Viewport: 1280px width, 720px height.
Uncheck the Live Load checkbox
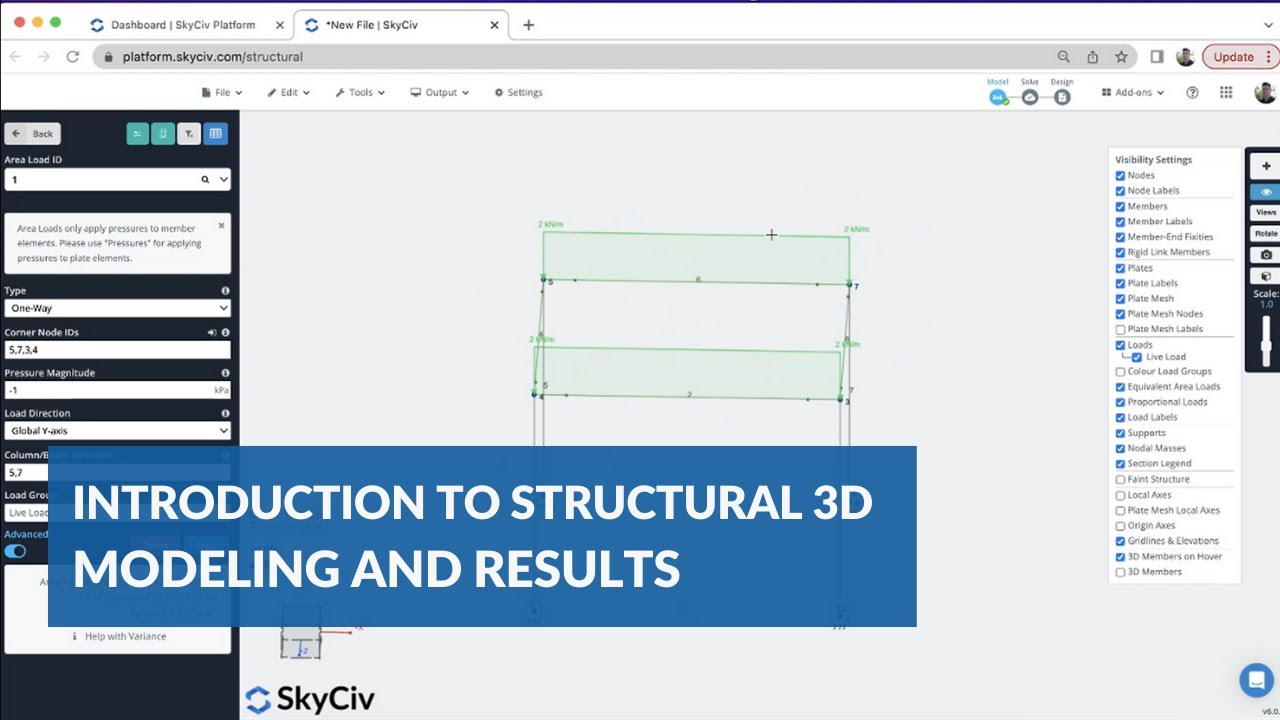click(x=1137, y=357)
